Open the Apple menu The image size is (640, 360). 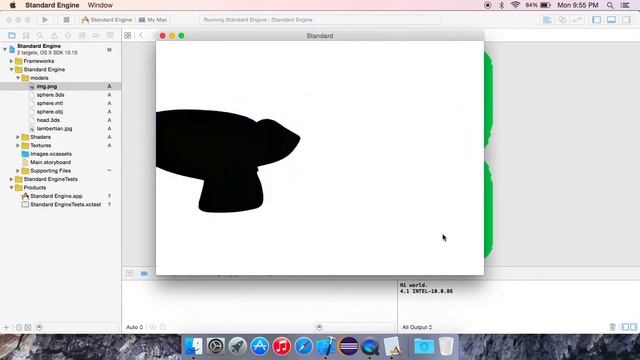(13, 5)
